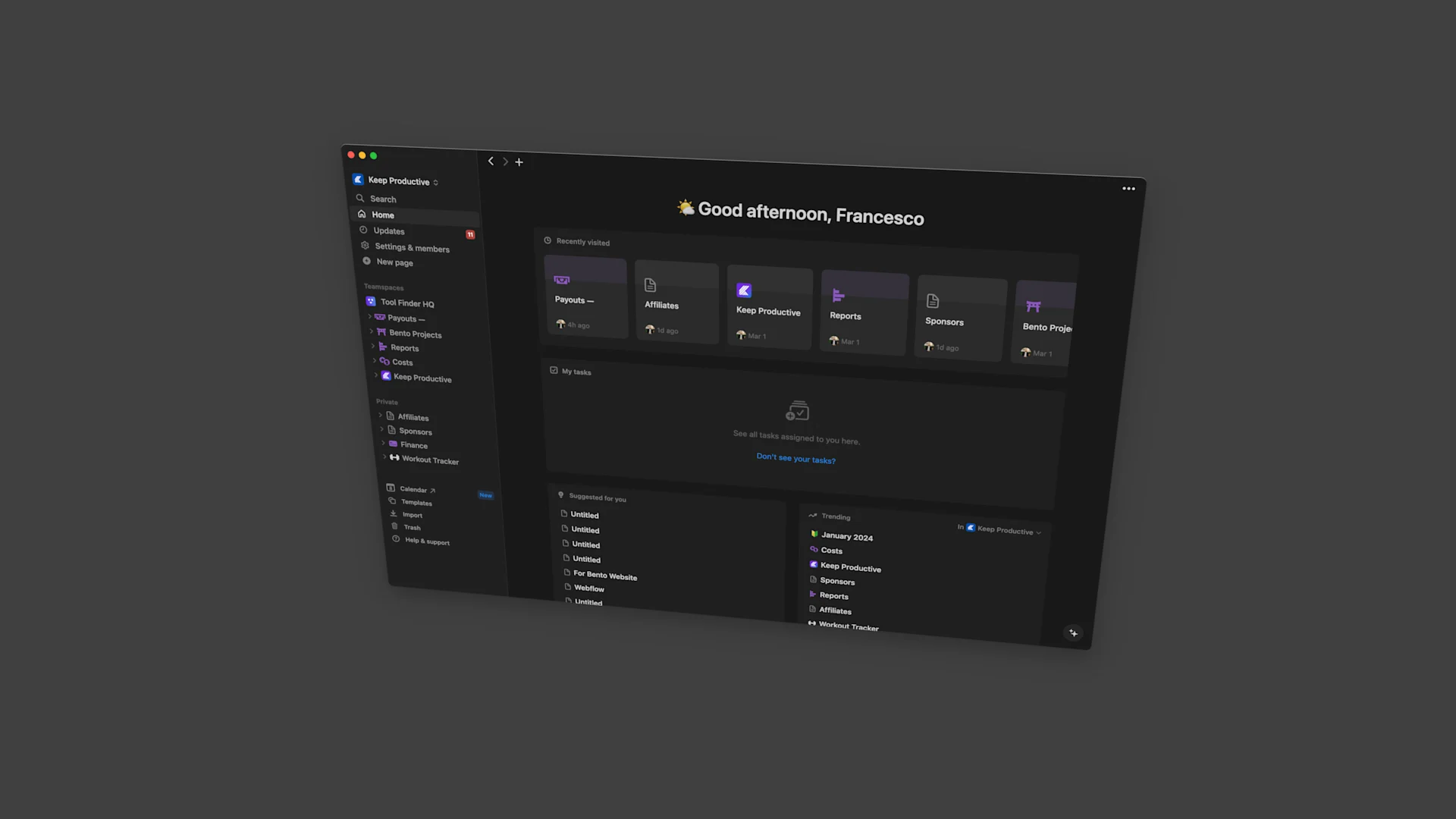This screenshot has height=819, width=1456.
Task: Open the Workout Tracker page
Action: tap(428, 460)
